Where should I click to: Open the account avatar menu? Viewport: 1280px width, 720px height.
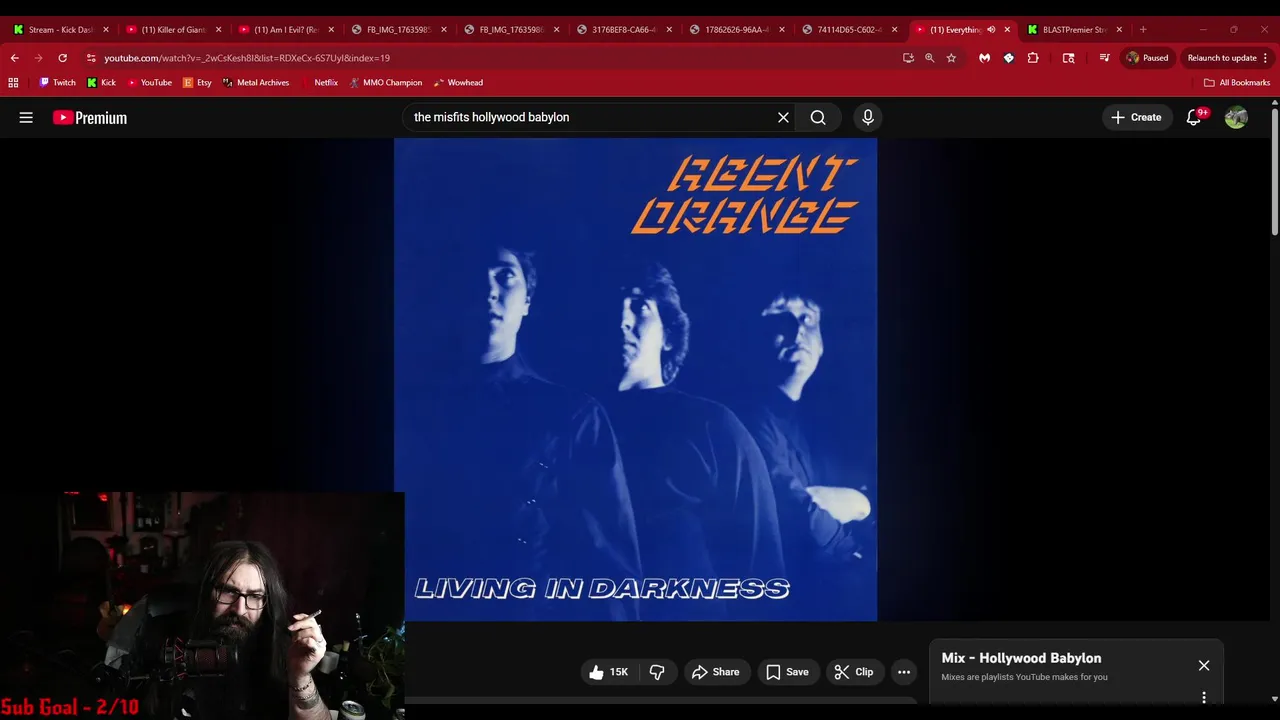click(1236, 117)
